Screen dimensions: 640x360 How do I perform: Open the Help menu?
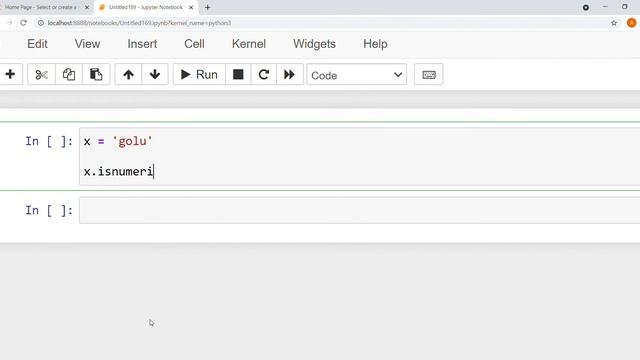coord(375,44)
